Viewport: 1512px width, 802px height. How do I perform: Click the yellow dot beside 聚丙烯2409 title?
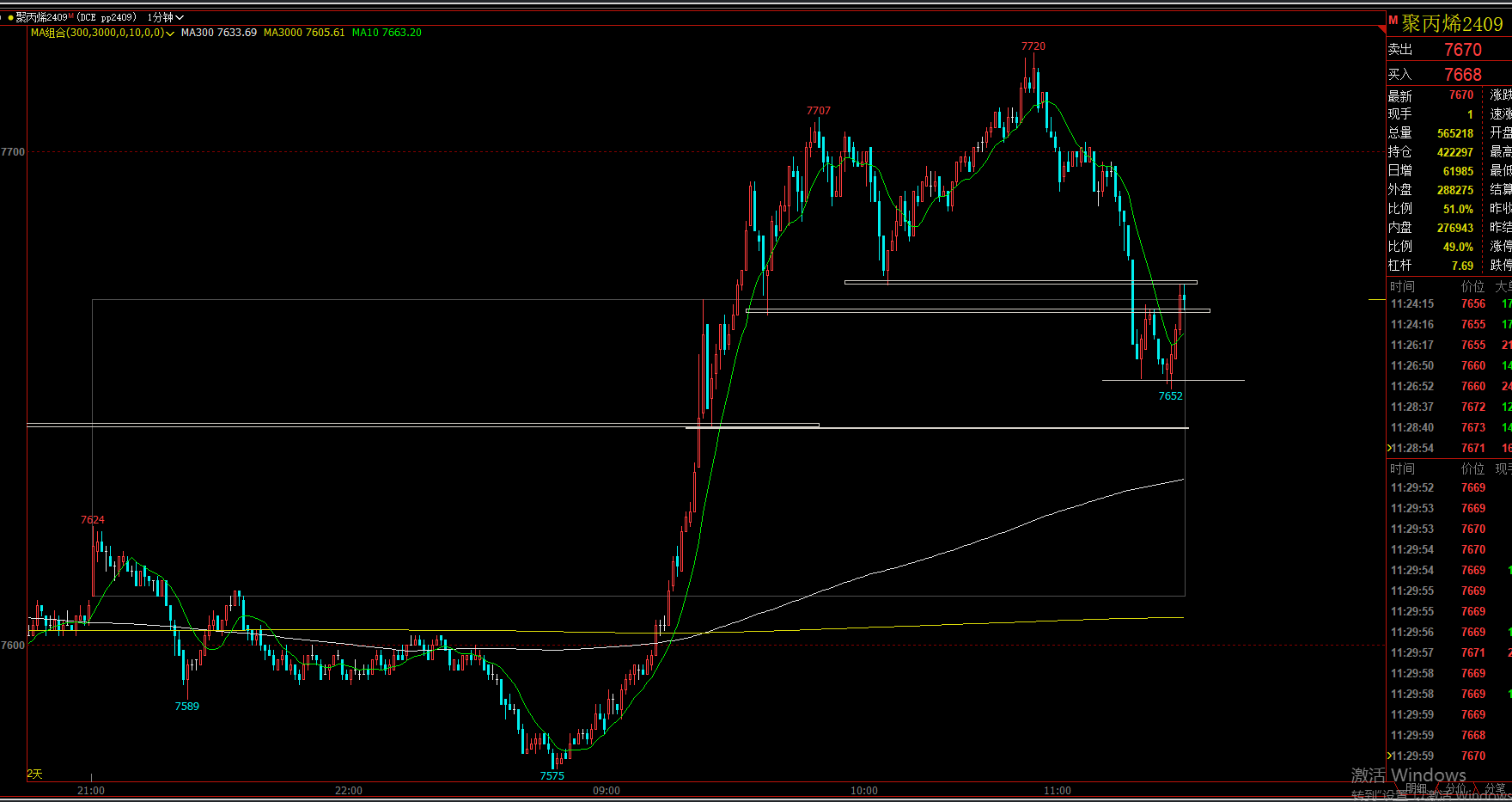(10, 17)
